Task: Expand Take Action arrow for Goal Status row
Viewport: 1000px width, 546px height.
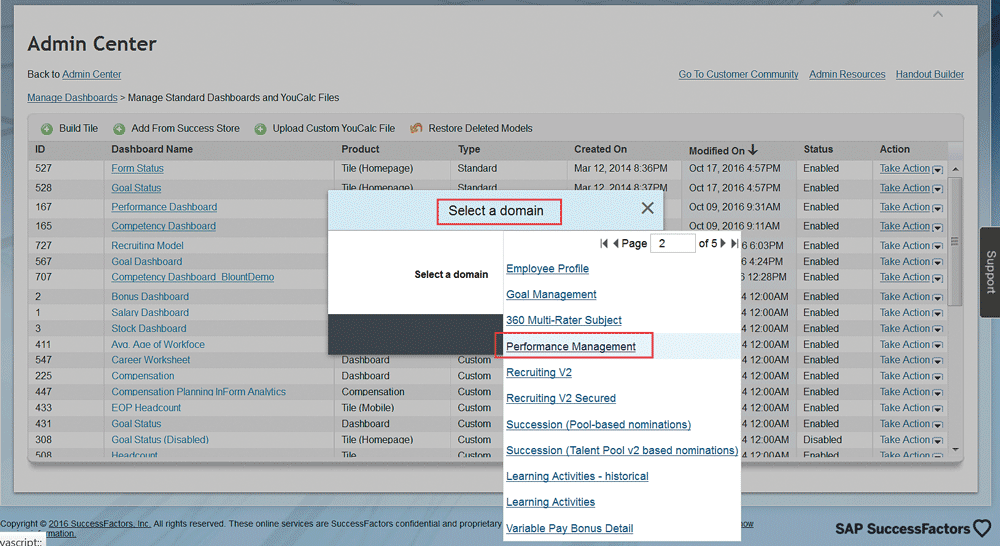Action: 937,189
